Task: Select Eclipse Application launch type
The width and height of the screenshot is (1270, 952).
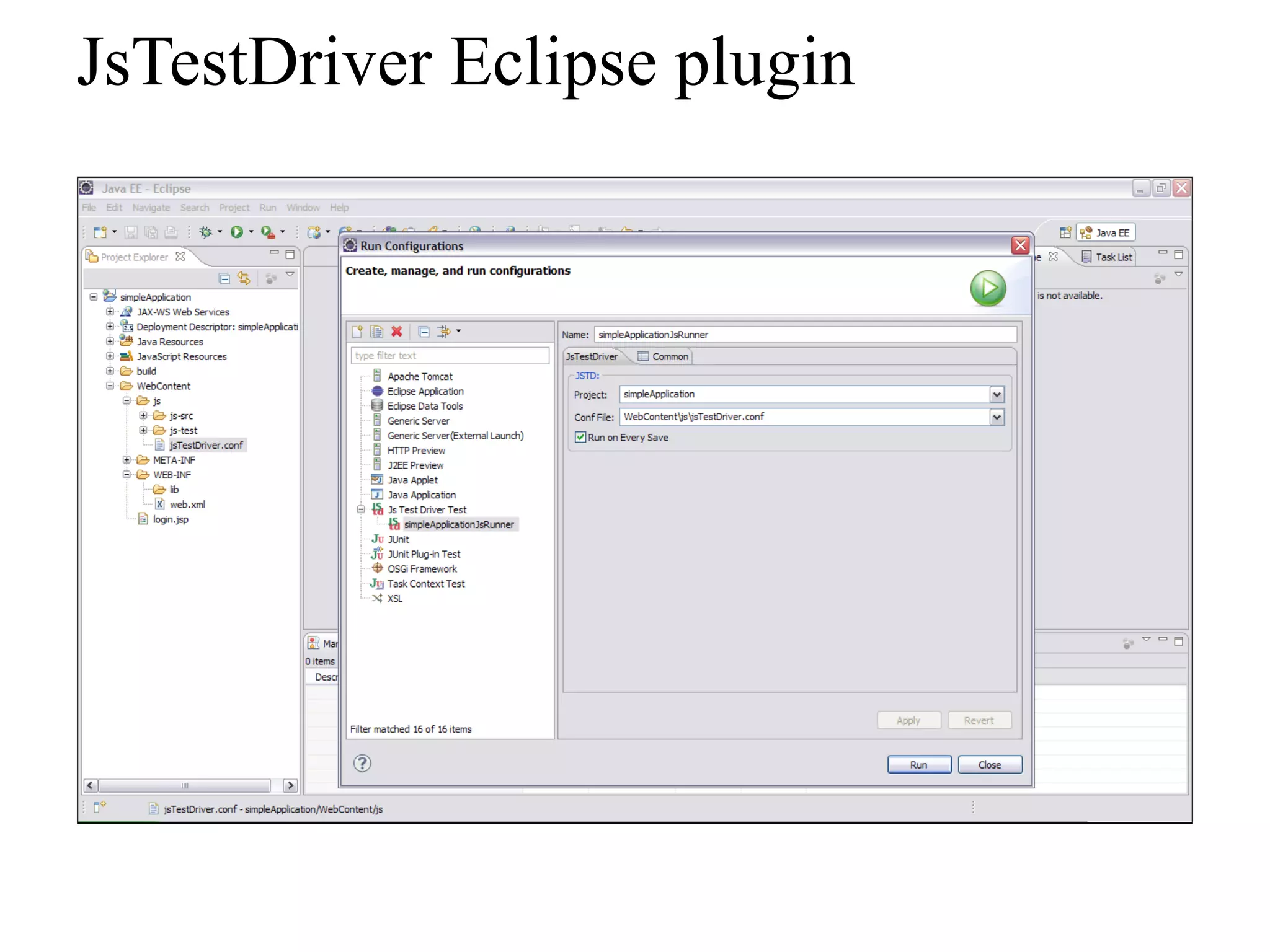Action: [x=425, y=391]
